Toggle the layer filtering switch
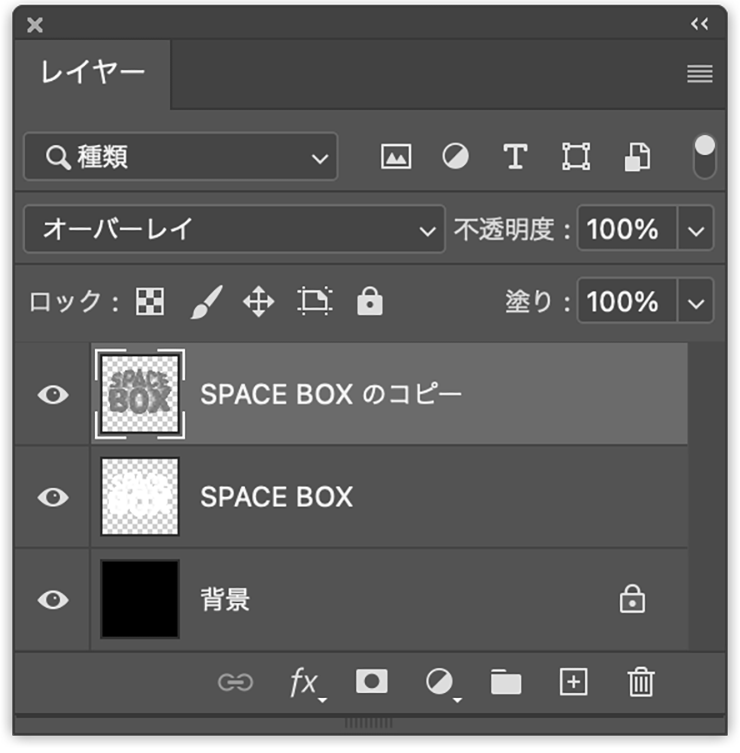The height and width of the screenshot is (753, 740). (705, 157)
